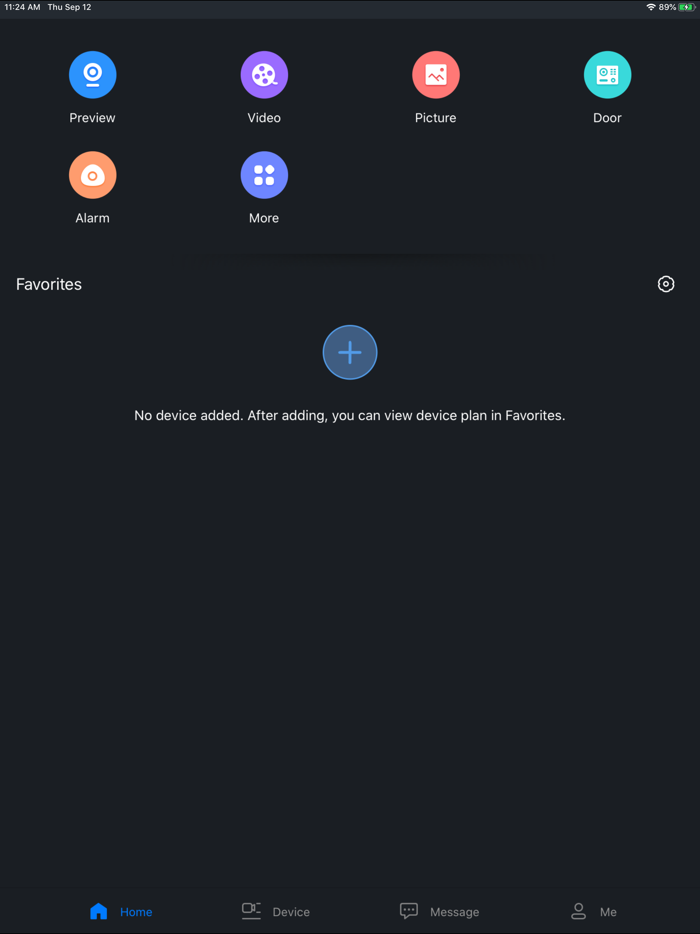
Task: Open the Video film reel icon
Action: 264,75
